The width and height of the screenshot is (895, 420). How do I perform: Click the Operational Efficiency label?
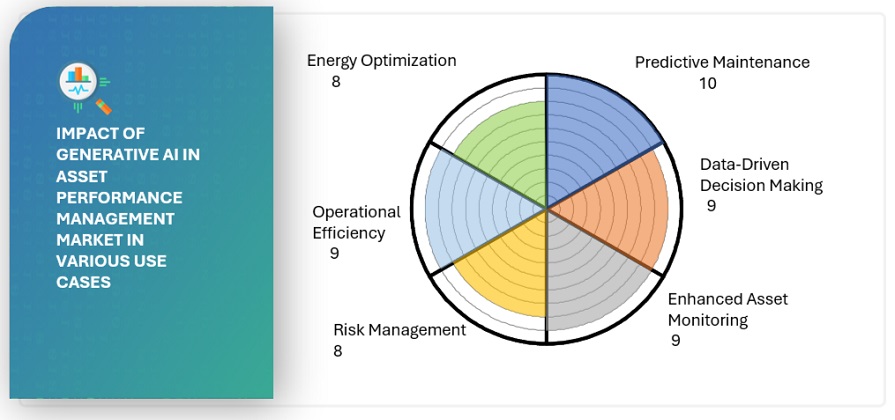(x=356, y=222)
